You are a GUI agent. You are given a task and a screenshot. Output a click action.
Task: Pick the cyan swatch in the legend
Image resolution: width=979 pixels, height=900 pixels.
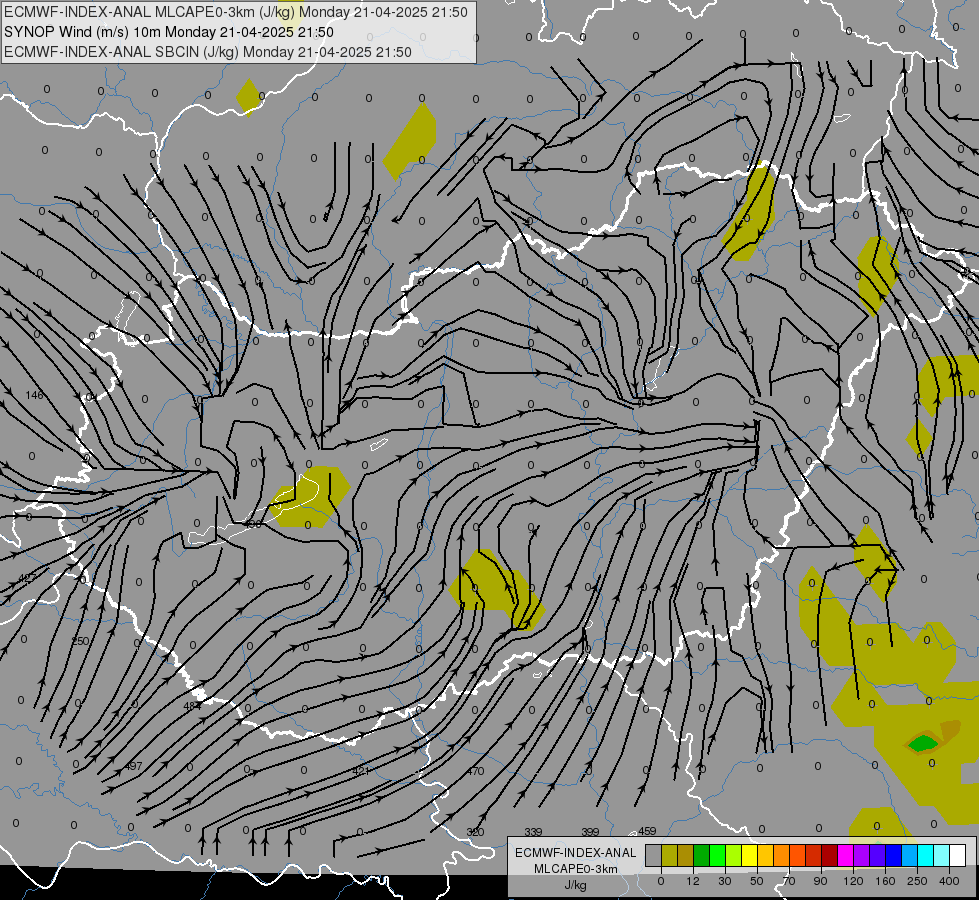[925, 855]
